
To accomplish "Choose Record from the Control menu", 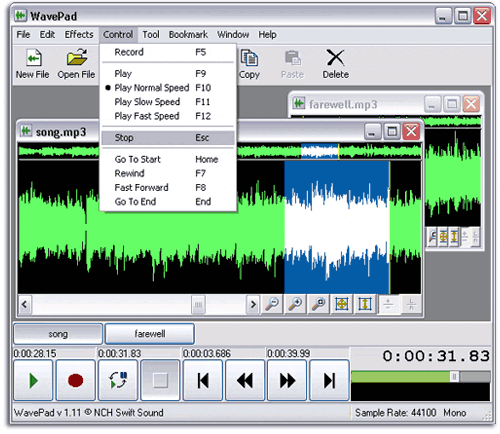I will pos(168,52).
